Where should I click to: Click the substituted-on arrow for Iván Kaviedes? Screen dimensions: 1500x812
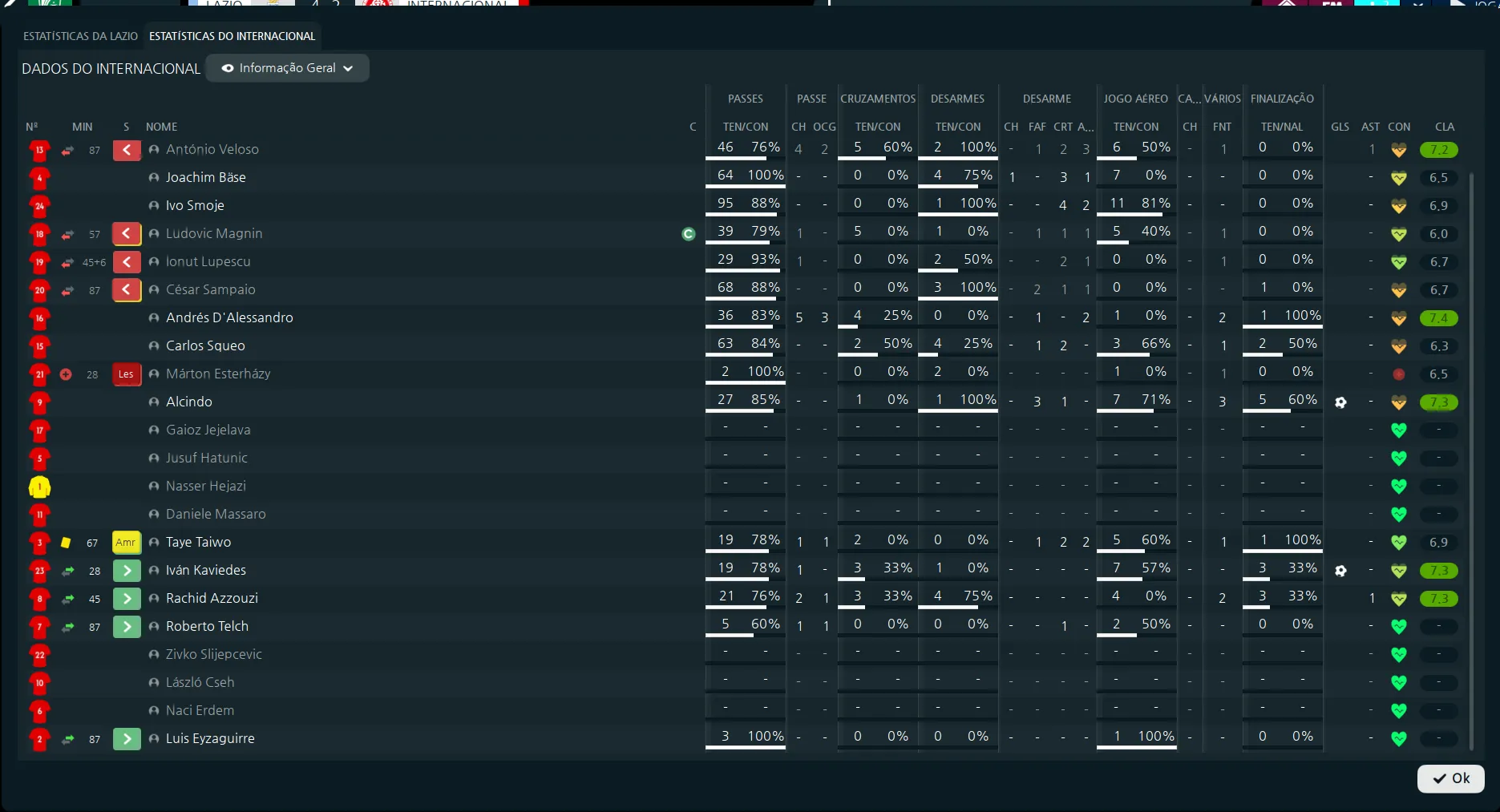127,571
